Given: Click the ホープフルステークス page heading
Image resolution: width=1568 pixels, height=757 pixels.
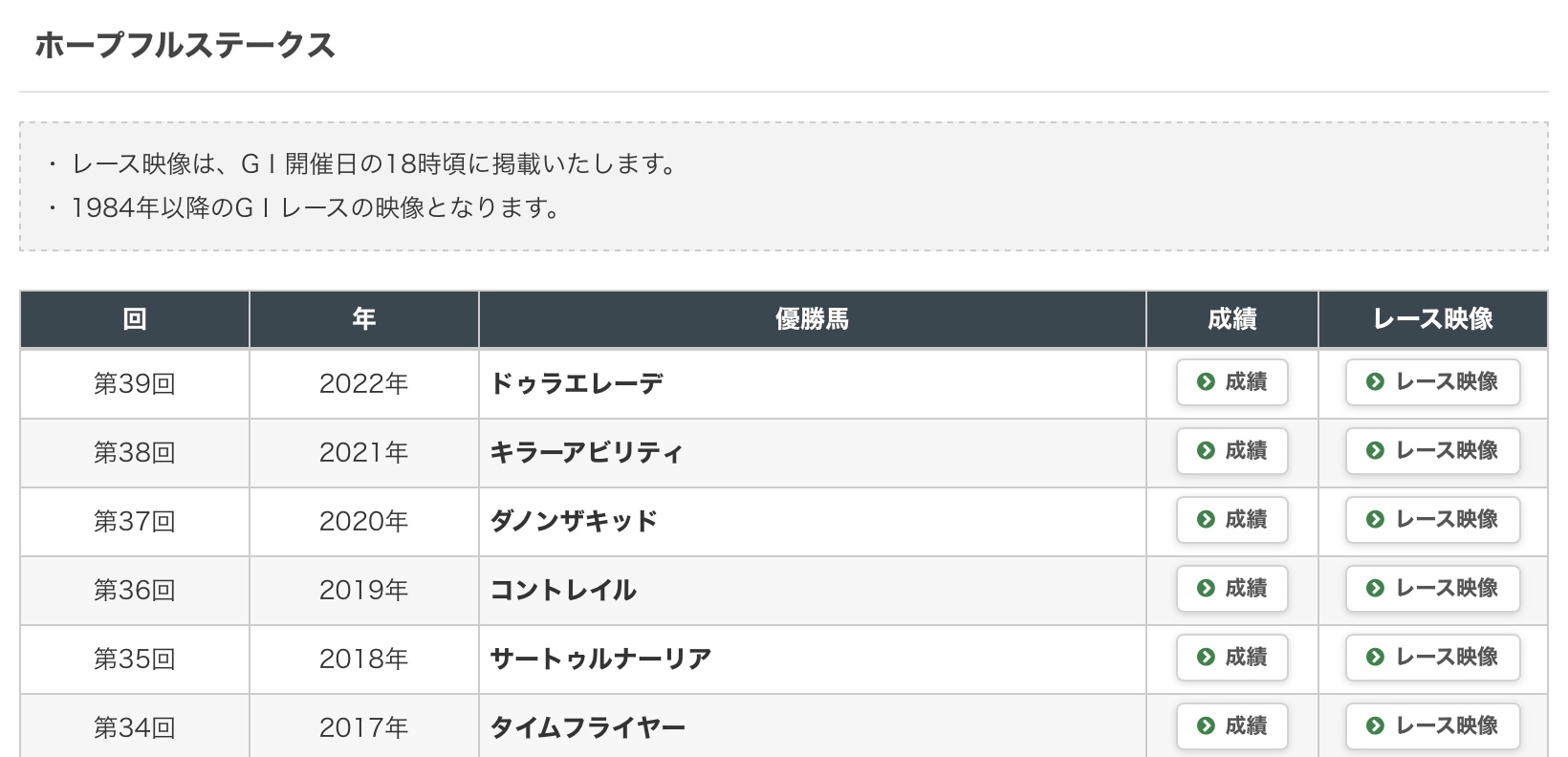Looking at the screenshot, I should pyautogui.click(x=185, y=45).
